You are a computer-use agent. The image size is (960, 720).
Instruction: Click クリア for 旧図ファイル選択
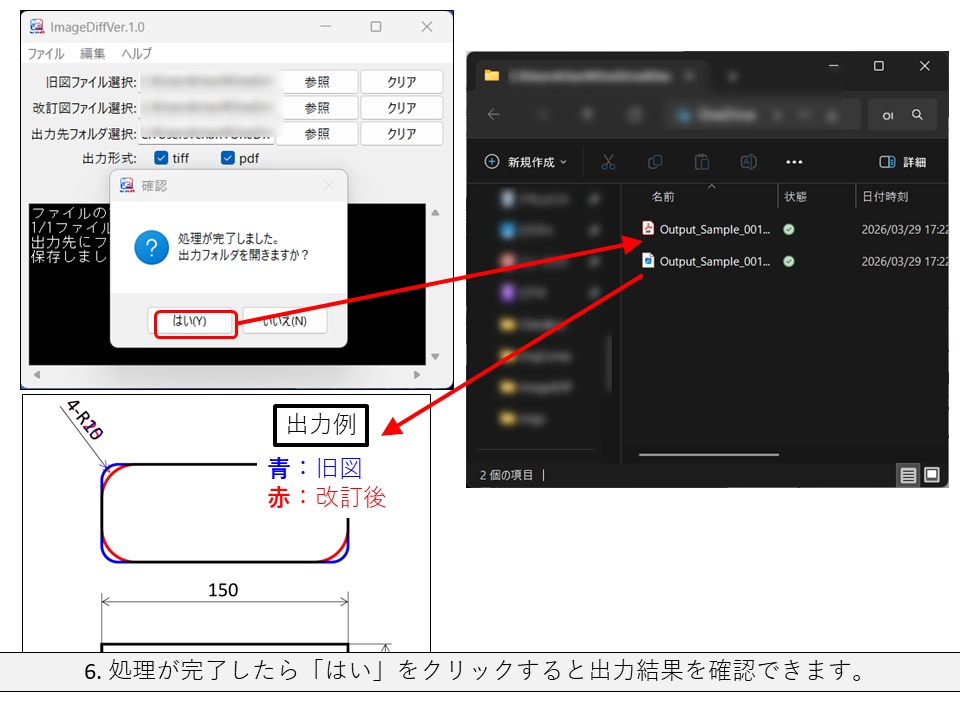click(x=402, y=82)
